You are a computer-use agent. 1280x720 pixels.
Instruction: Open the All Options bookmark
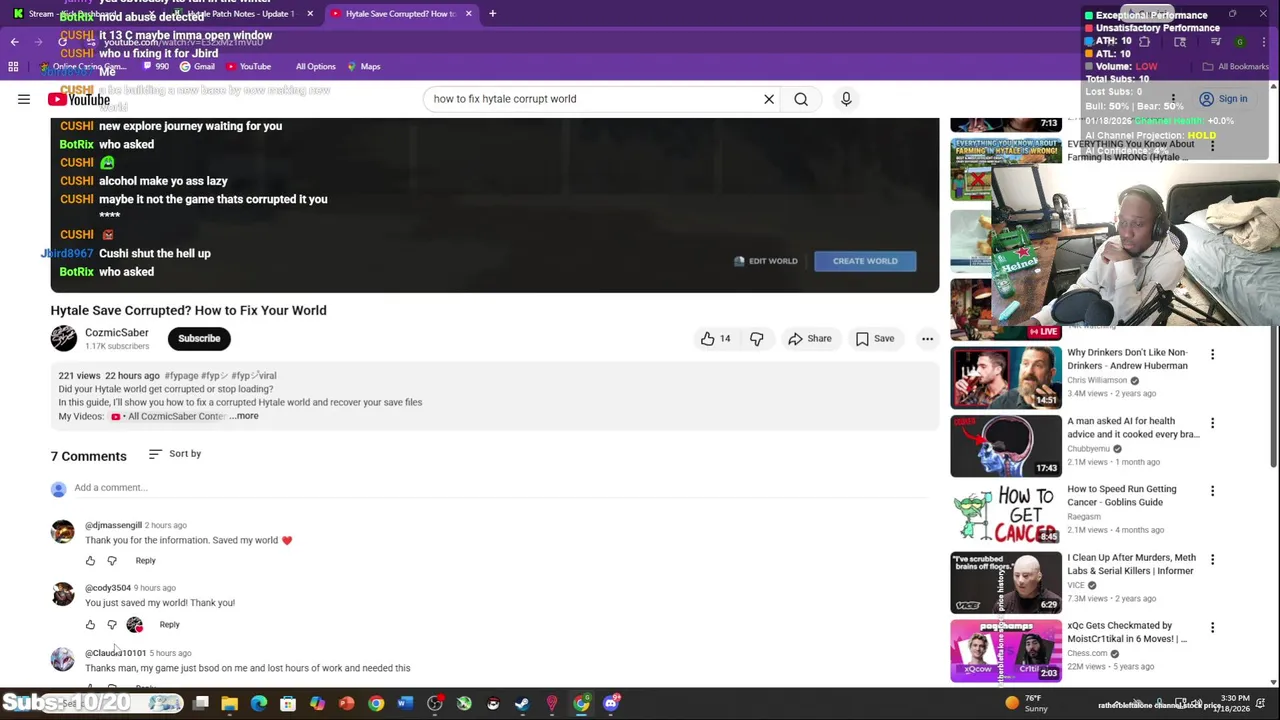point(315,67)
